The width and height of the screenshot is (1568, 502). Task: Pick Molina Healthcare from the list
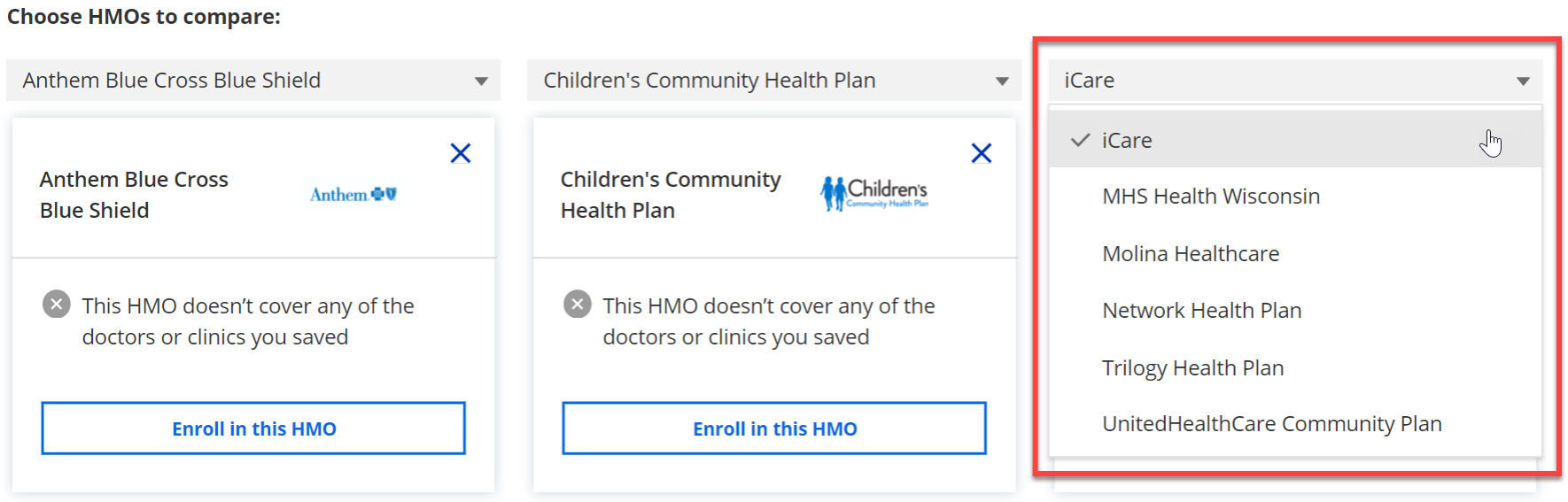pyautogui.click(x=1190, y=254)
